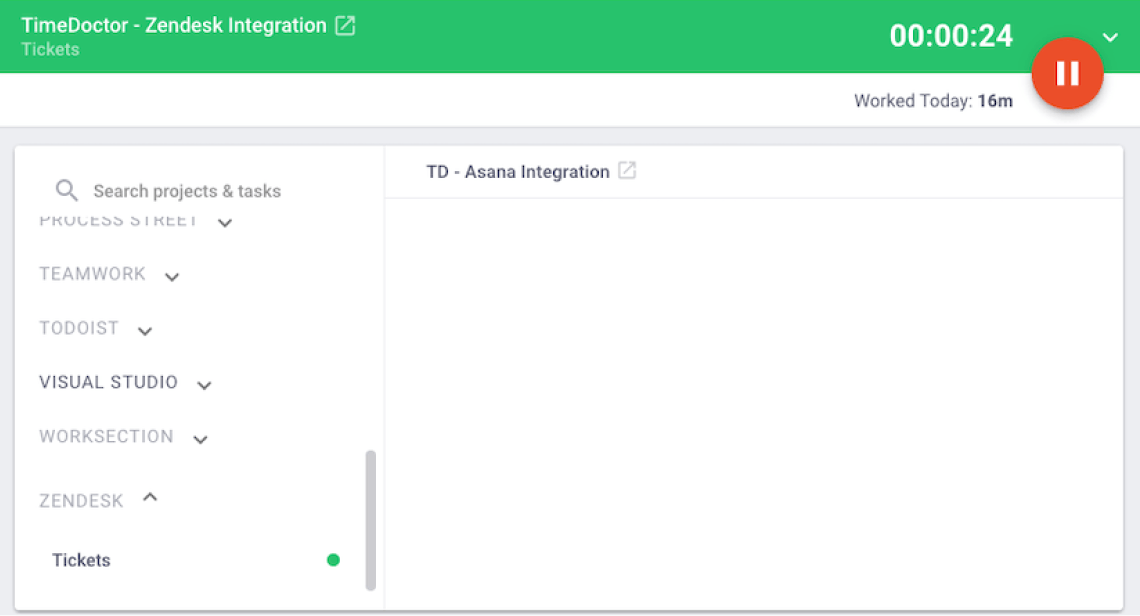Expand the header dropdown chevron by the timer
This screenshot has height=616, width=1140.
pyautogui.click(x=1110, y=38)
